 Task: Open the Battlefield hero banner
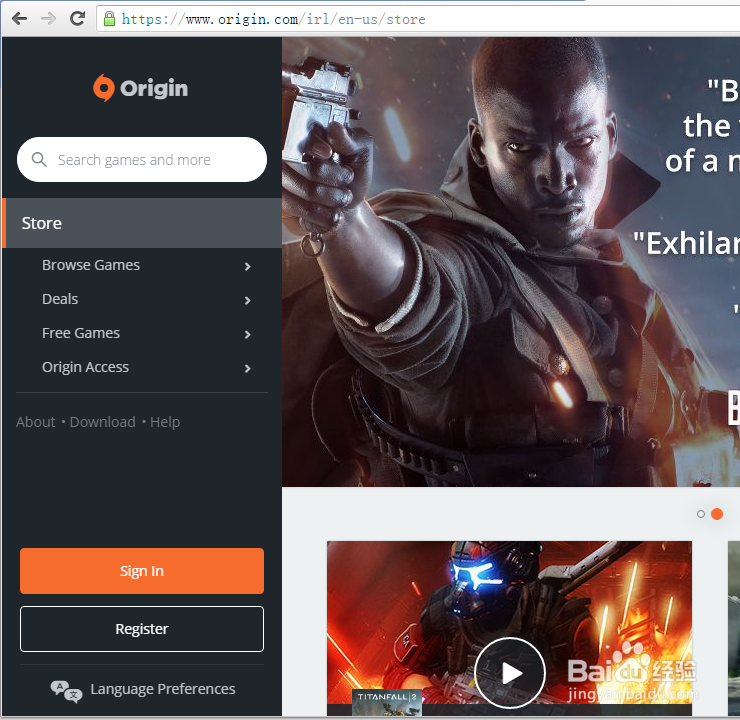tap(511, 262)
